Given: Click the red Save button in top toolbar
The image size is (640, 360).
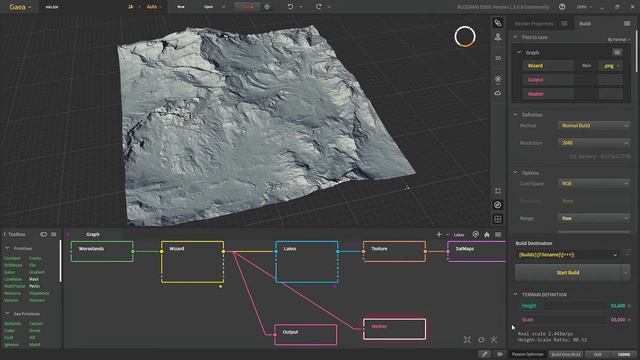Looking at the screenshot, I should (x=247, y=7).
